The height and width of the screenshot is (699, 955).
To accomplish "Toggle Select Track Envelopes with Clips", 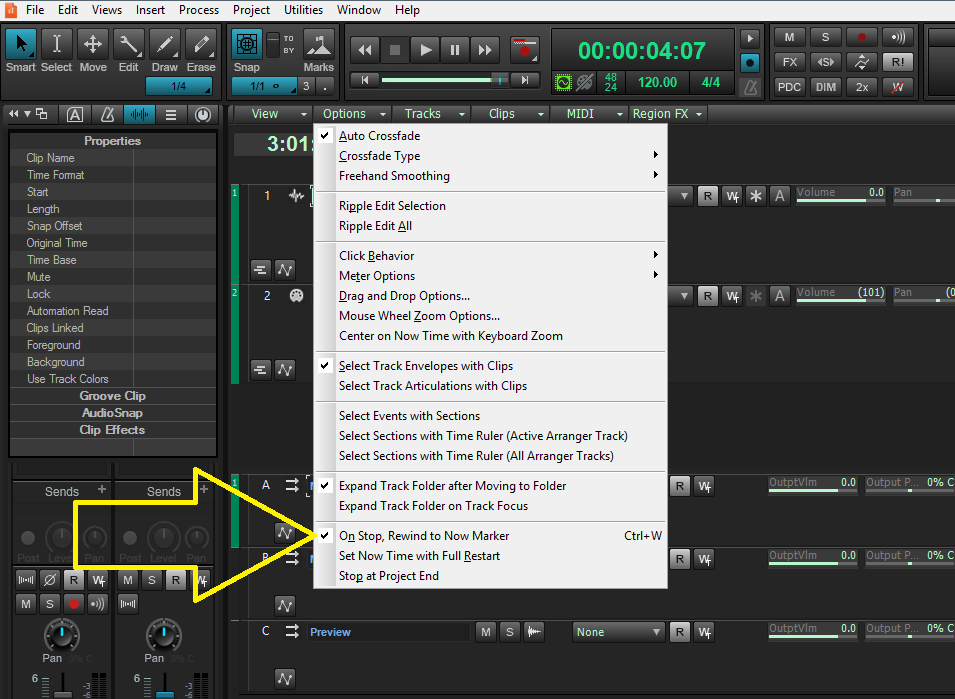I will (490, 366).
